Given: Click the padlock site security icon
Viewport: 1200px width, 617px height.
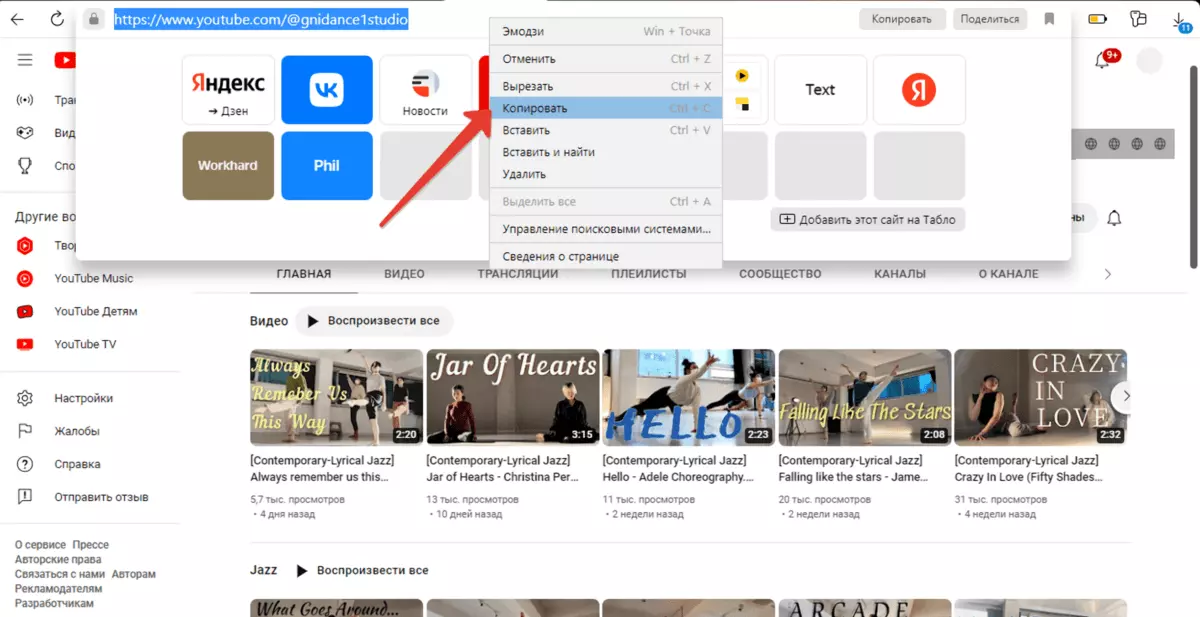Looking at the screenshot, I should coord(94,19).
